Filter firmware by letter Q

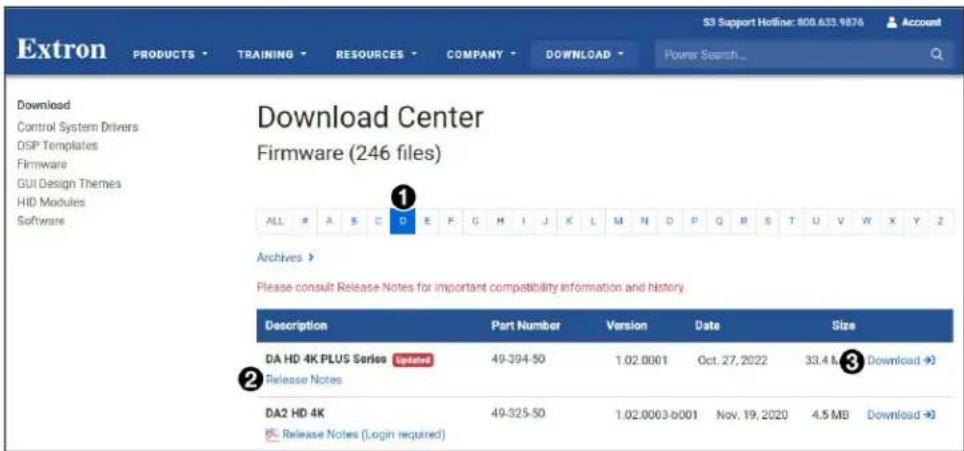coord(719,222)
